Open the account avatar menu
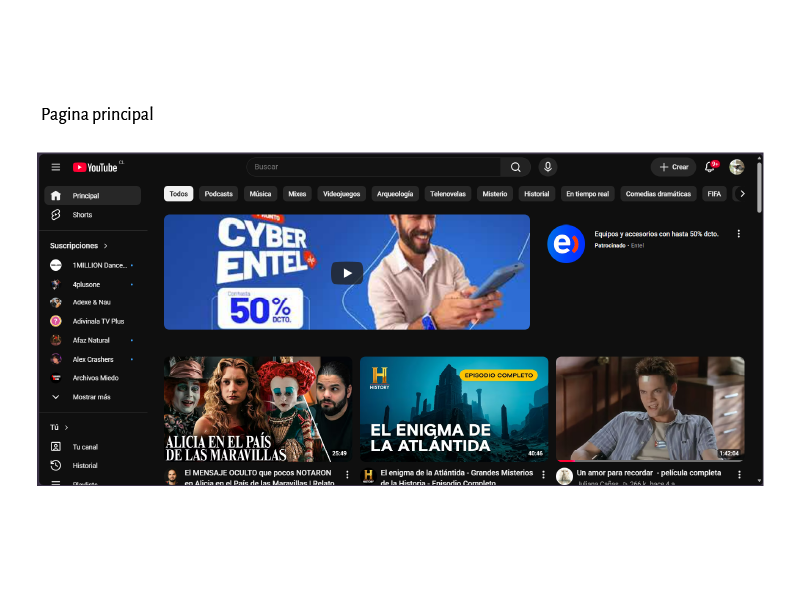The height and width of the screenshot is (600, 800). 736,167
